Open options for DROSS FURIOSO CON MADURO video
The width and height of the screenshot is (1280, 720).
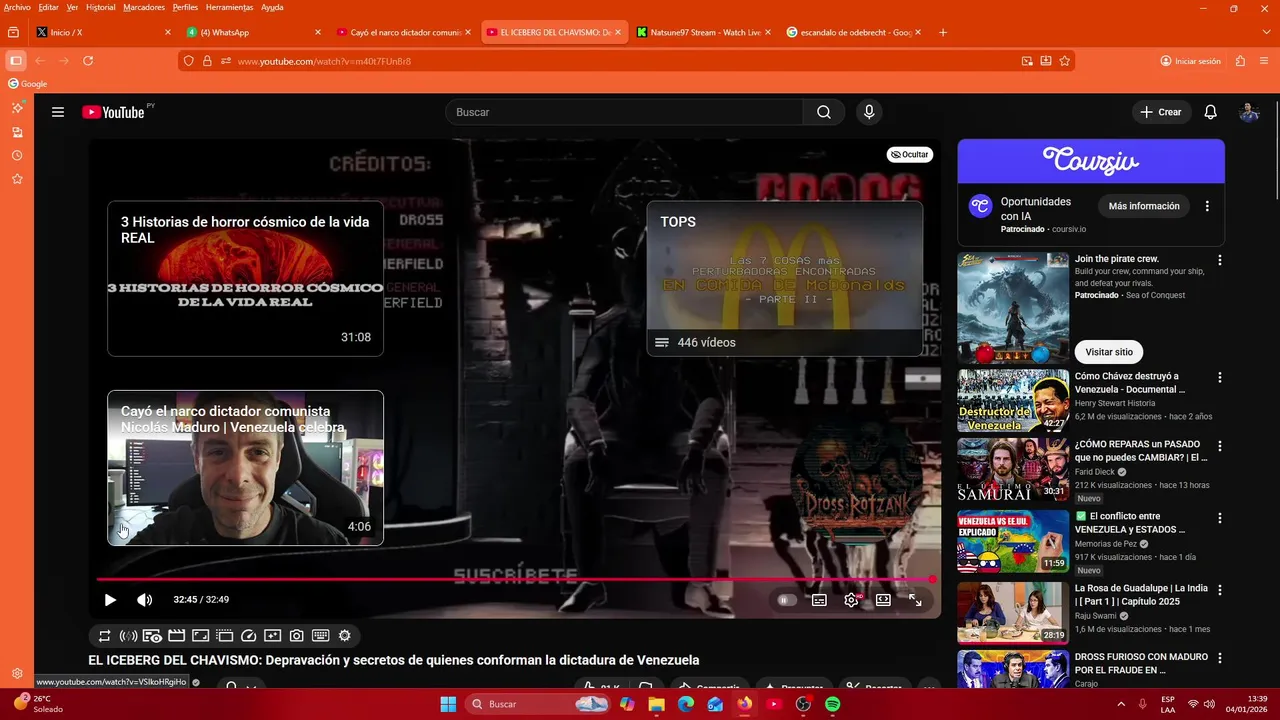[x=1219, y=658]
